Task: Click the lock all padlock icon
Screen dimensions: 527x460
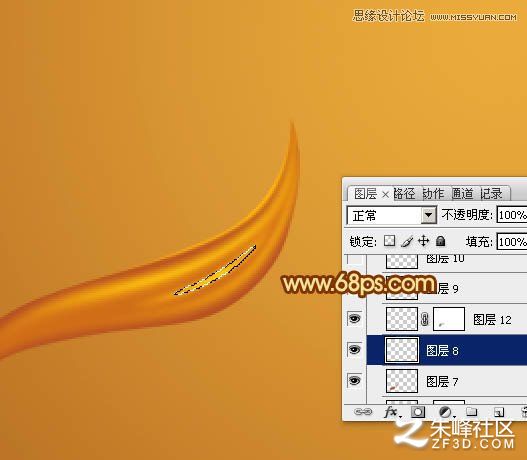Action: pyautogui.click(x=440, y=241)
